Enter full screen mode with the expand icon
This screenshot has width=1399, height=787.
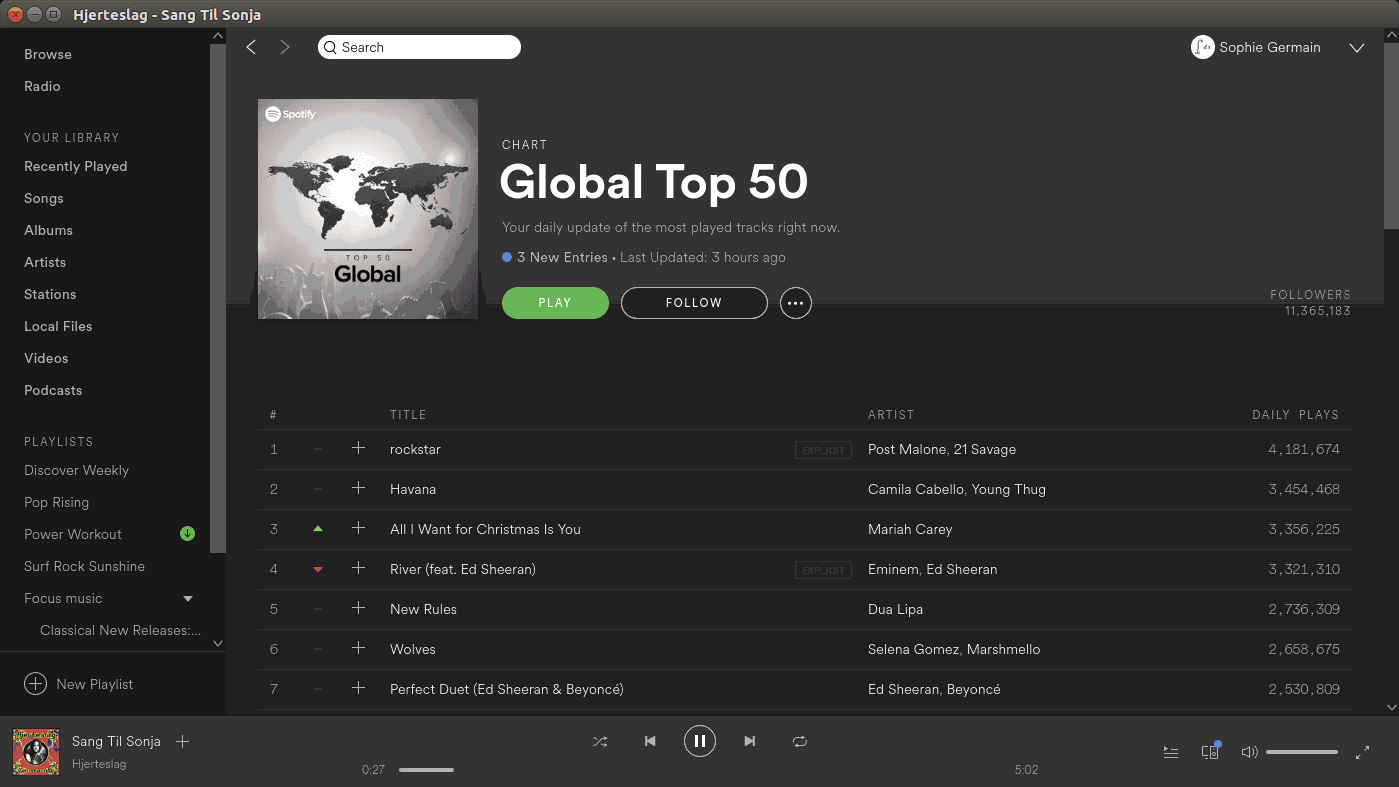[1362, 752]
